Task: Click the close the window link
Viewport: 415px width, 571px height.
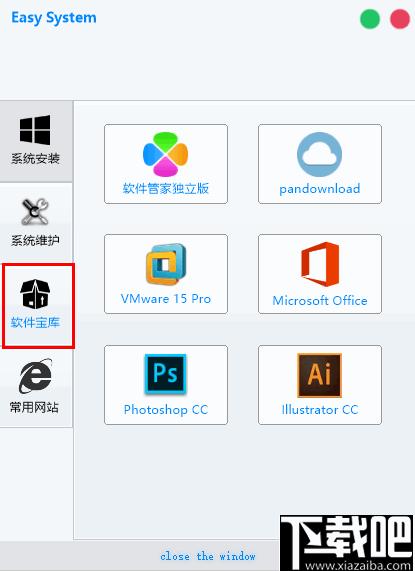Action: coord(208,556)
